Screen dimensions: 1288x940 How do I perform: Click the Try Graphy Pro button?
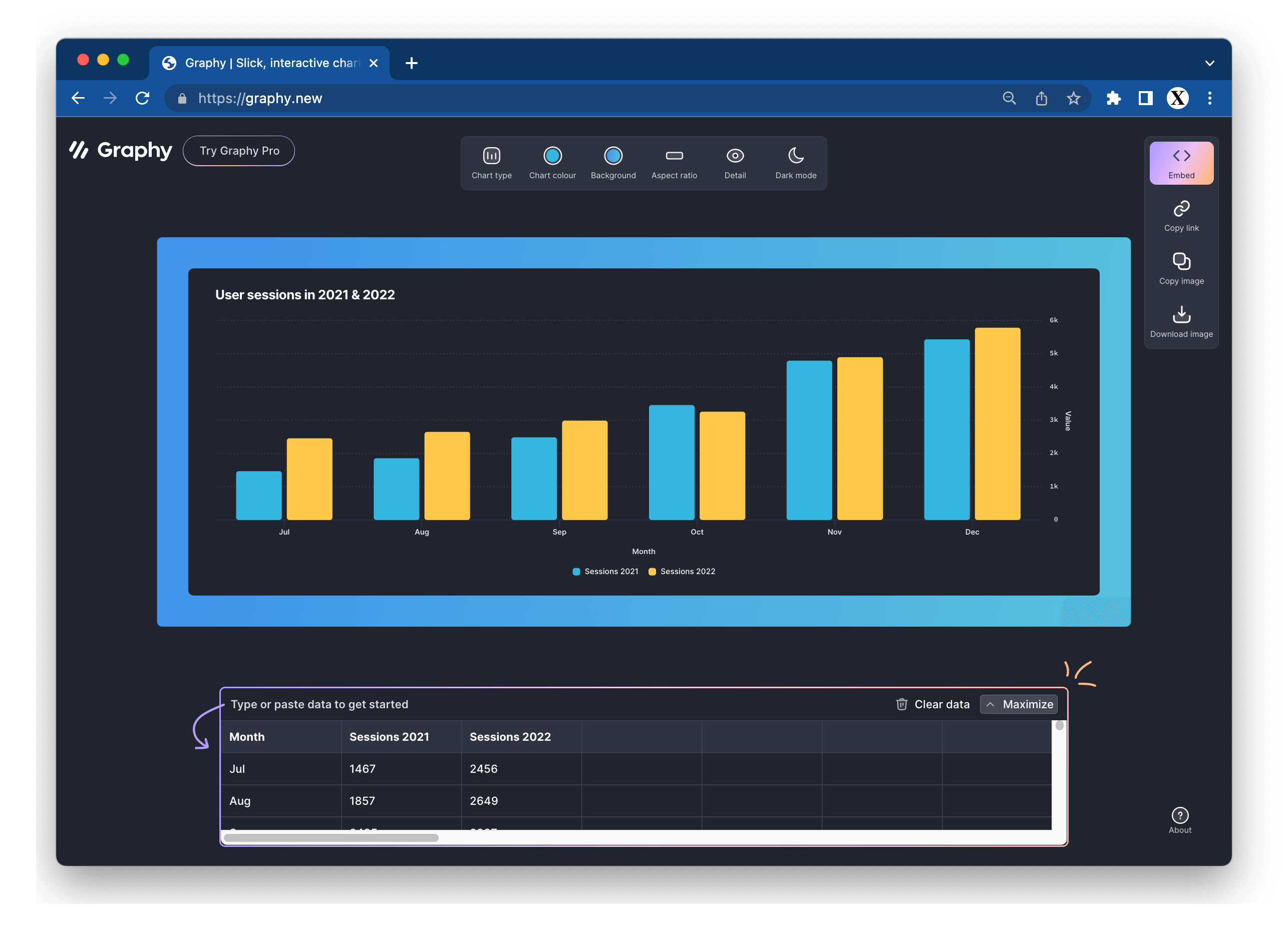238,151
